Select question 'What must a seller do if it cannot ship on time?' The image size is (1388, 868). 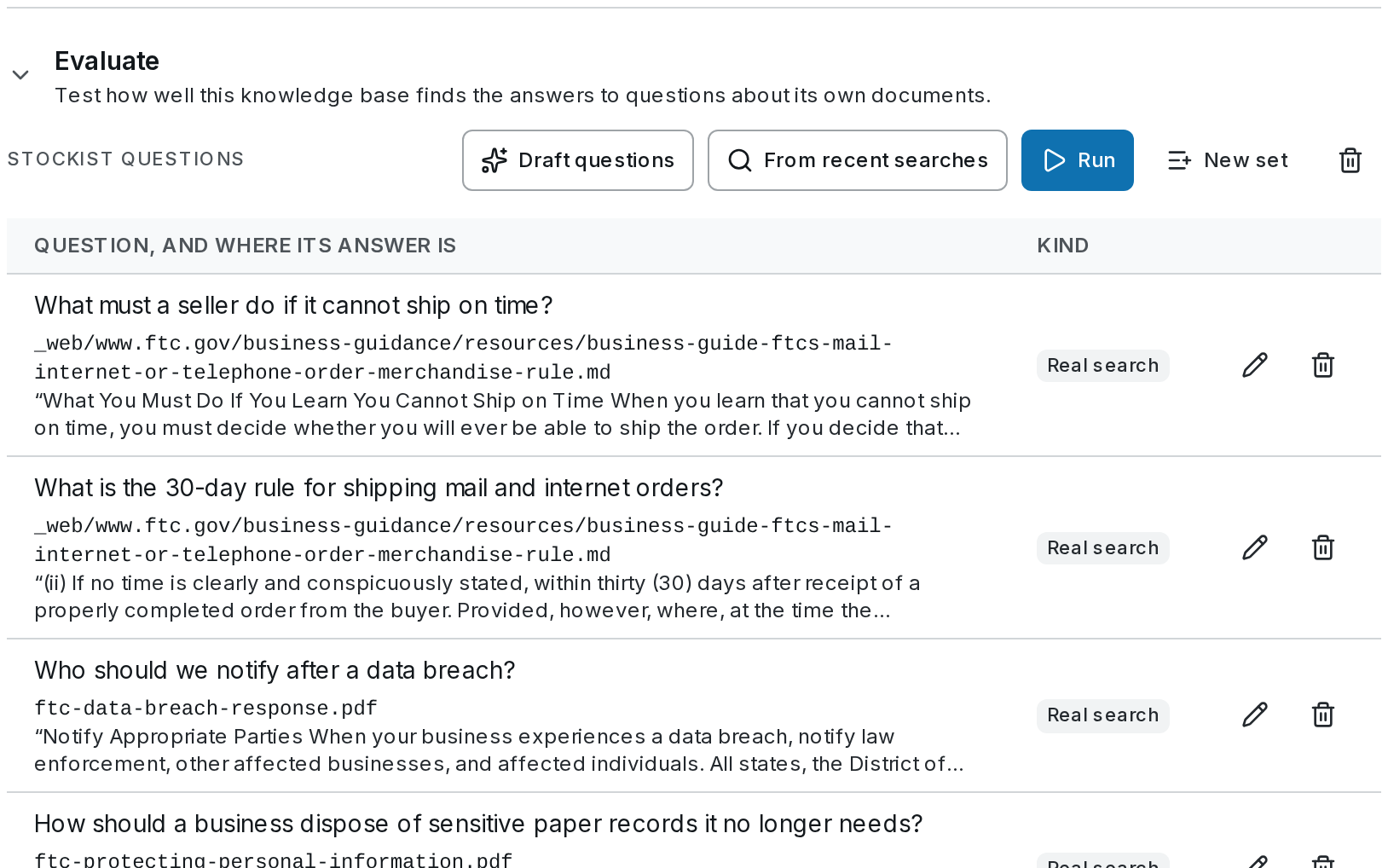293,305
